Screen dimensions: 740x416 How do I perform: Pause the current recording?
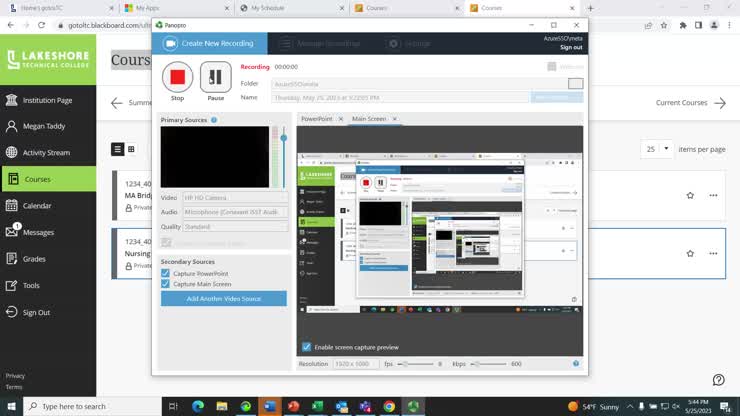(215, 77)
